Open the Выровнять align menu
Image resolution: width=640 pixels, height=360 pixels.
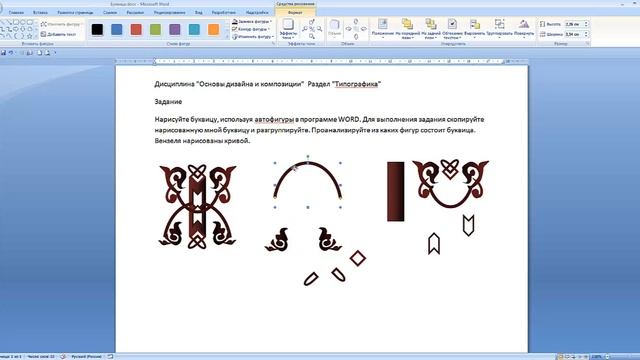coord(474,29)
